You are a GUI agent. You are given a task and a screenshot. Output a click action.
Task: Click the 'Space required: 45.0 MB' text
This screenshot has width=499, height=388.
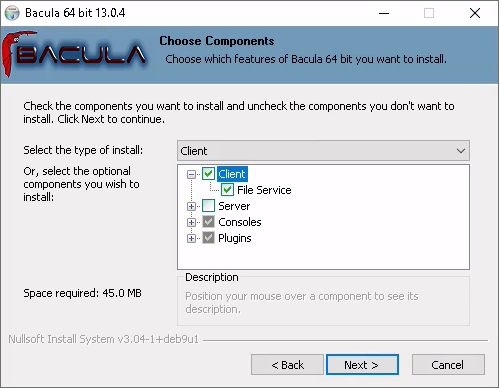(x=82, y=293)
